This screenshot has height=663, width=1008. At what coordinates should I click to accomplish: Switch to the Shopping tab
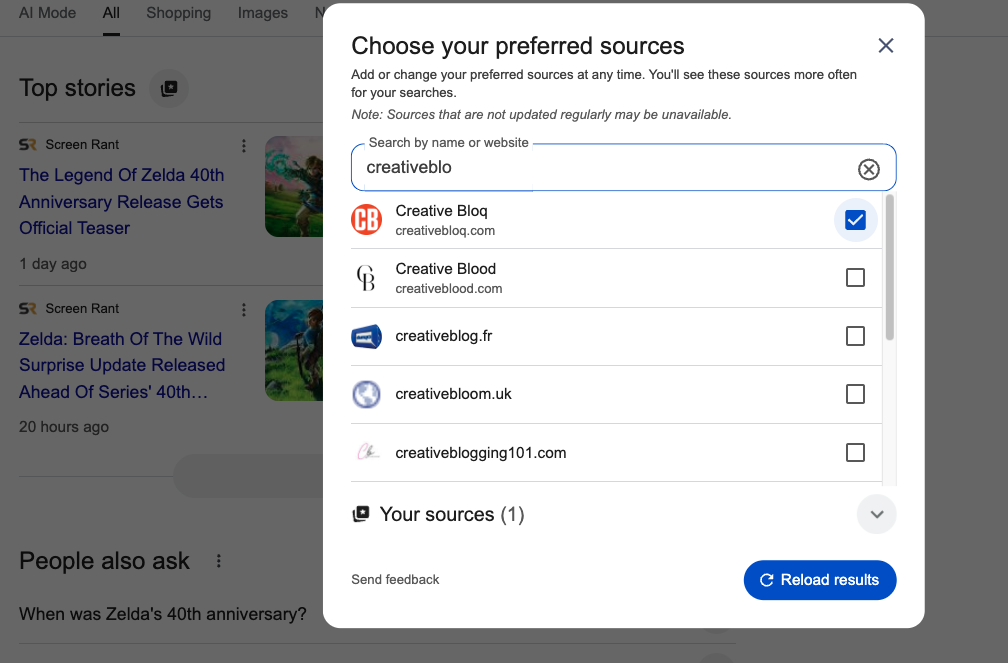click(x=178, y=13)
